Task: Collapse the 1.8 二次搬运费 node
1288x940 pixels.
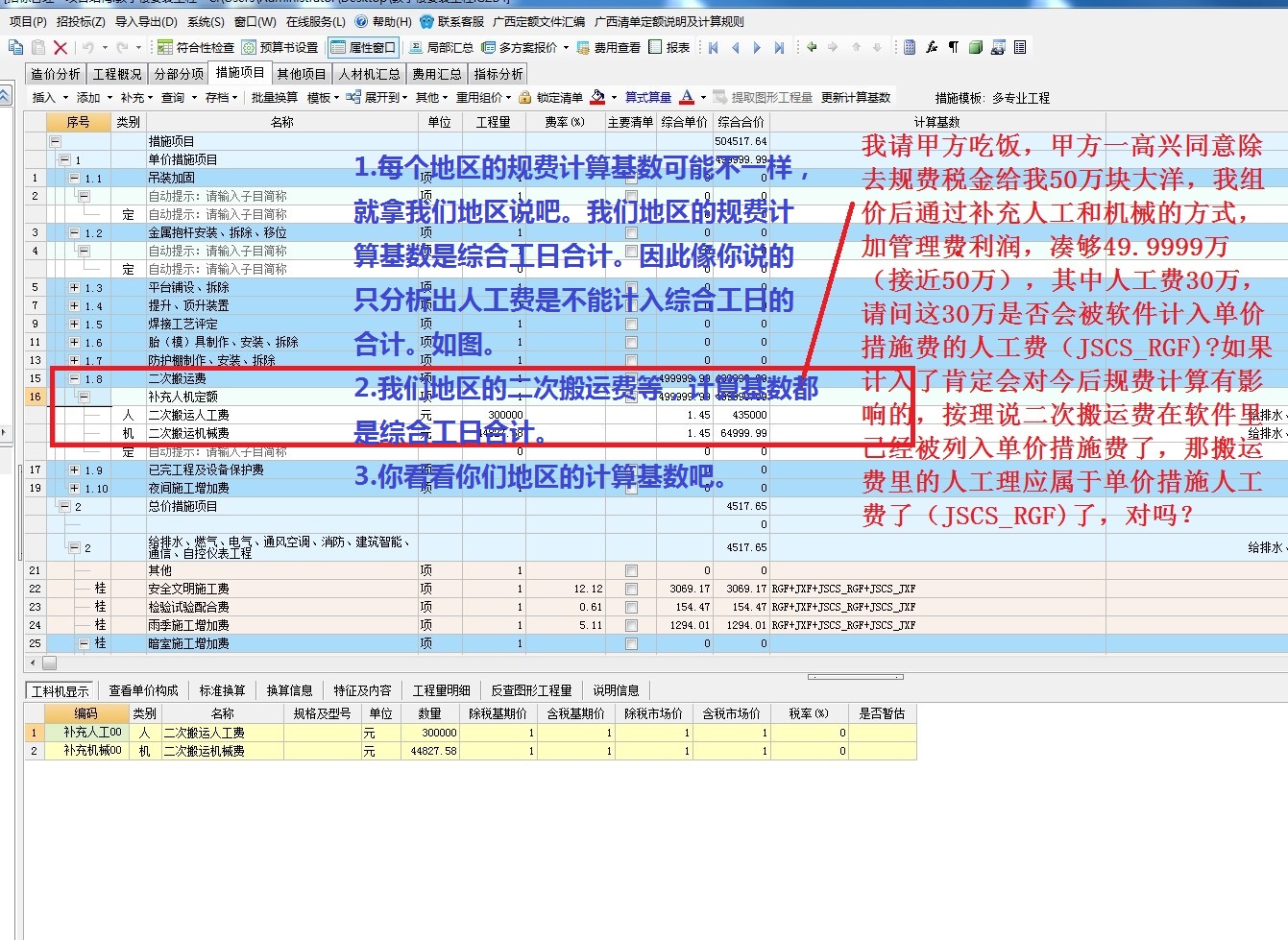Action: (74, 378)
